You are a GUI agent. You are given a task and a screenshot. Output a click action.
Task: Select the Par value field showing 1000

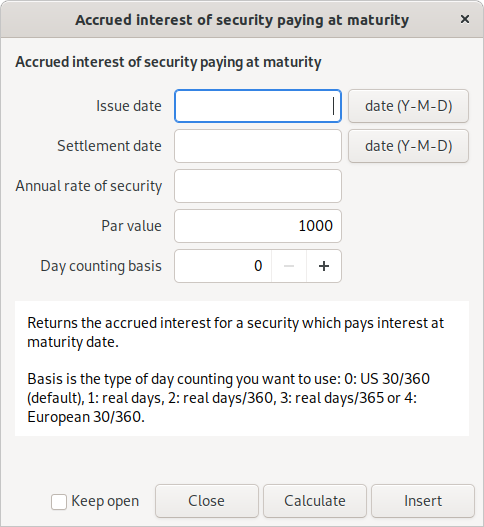pyautogui.click(x=258, y=226)
